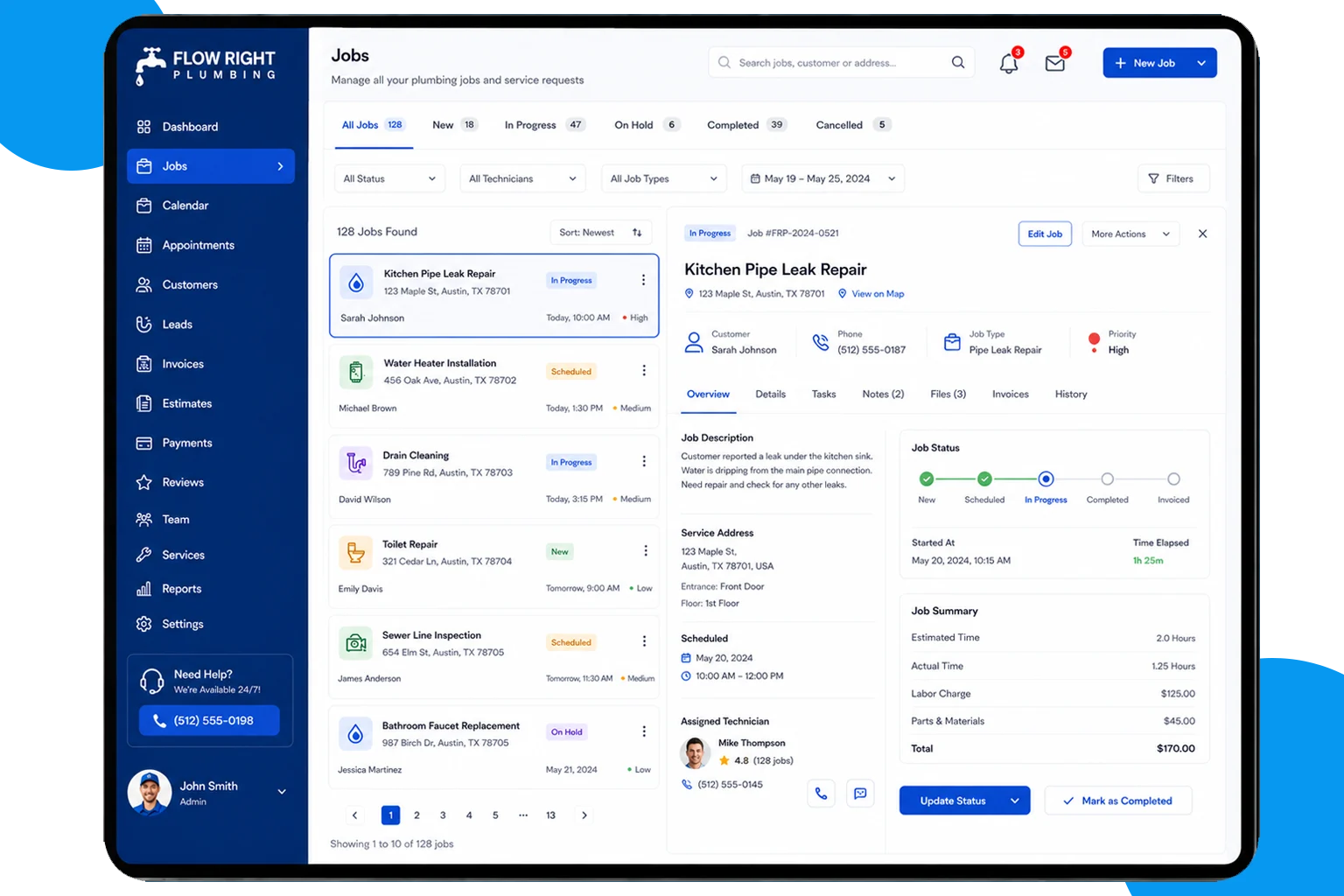Expand the More Actions dropdown
Screen dimensions: 1344x896
[1130, 234]
